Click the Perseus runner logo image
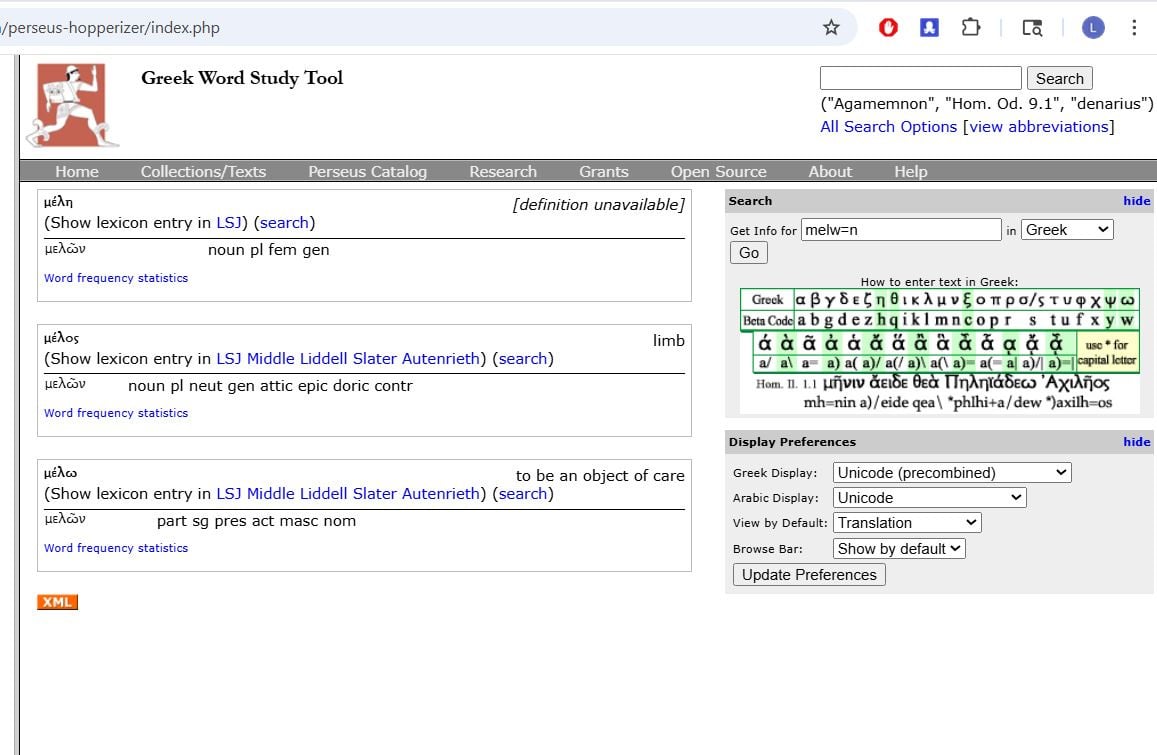Image resolution: width=1157 pixels, height=755 pixels. pyautogui.click(x=72, y=104)
